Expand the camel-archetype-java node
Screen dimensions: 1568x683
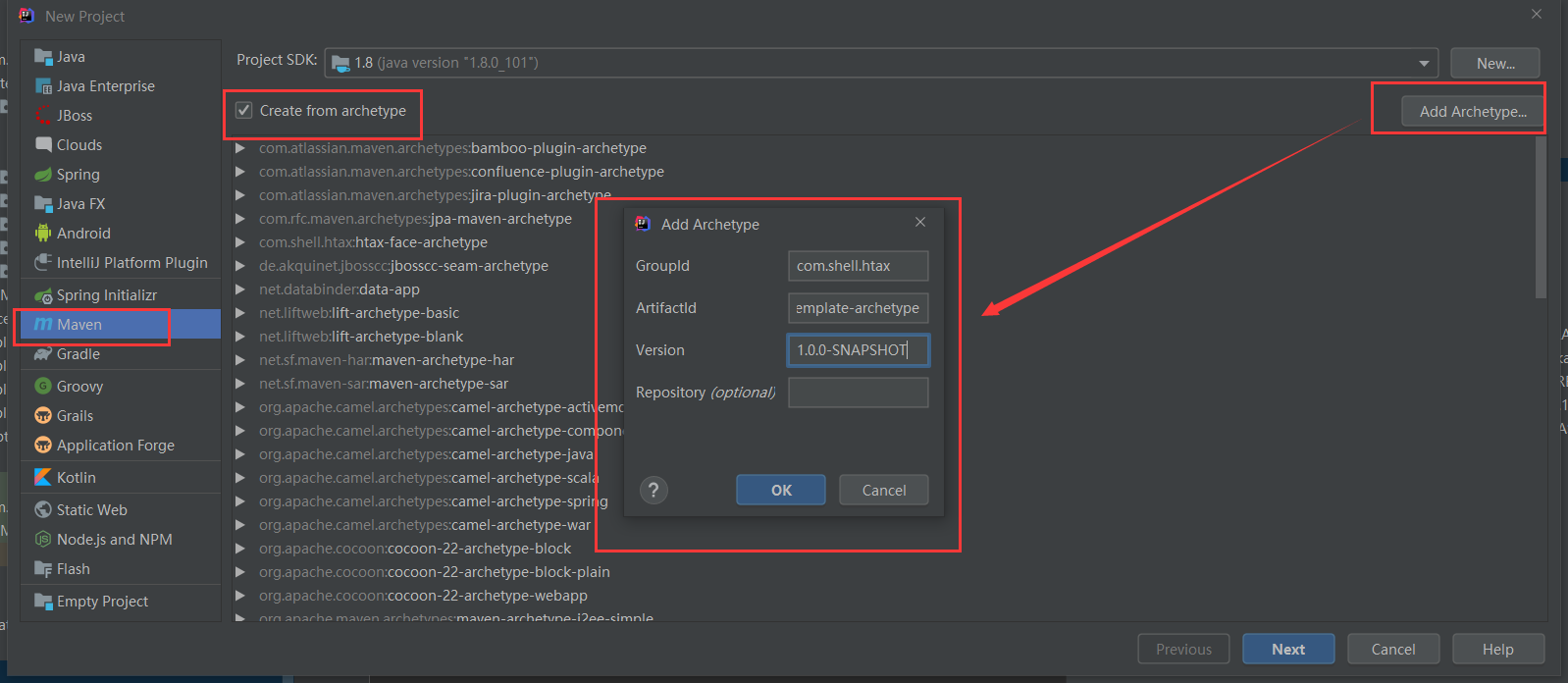click(240, 454)
